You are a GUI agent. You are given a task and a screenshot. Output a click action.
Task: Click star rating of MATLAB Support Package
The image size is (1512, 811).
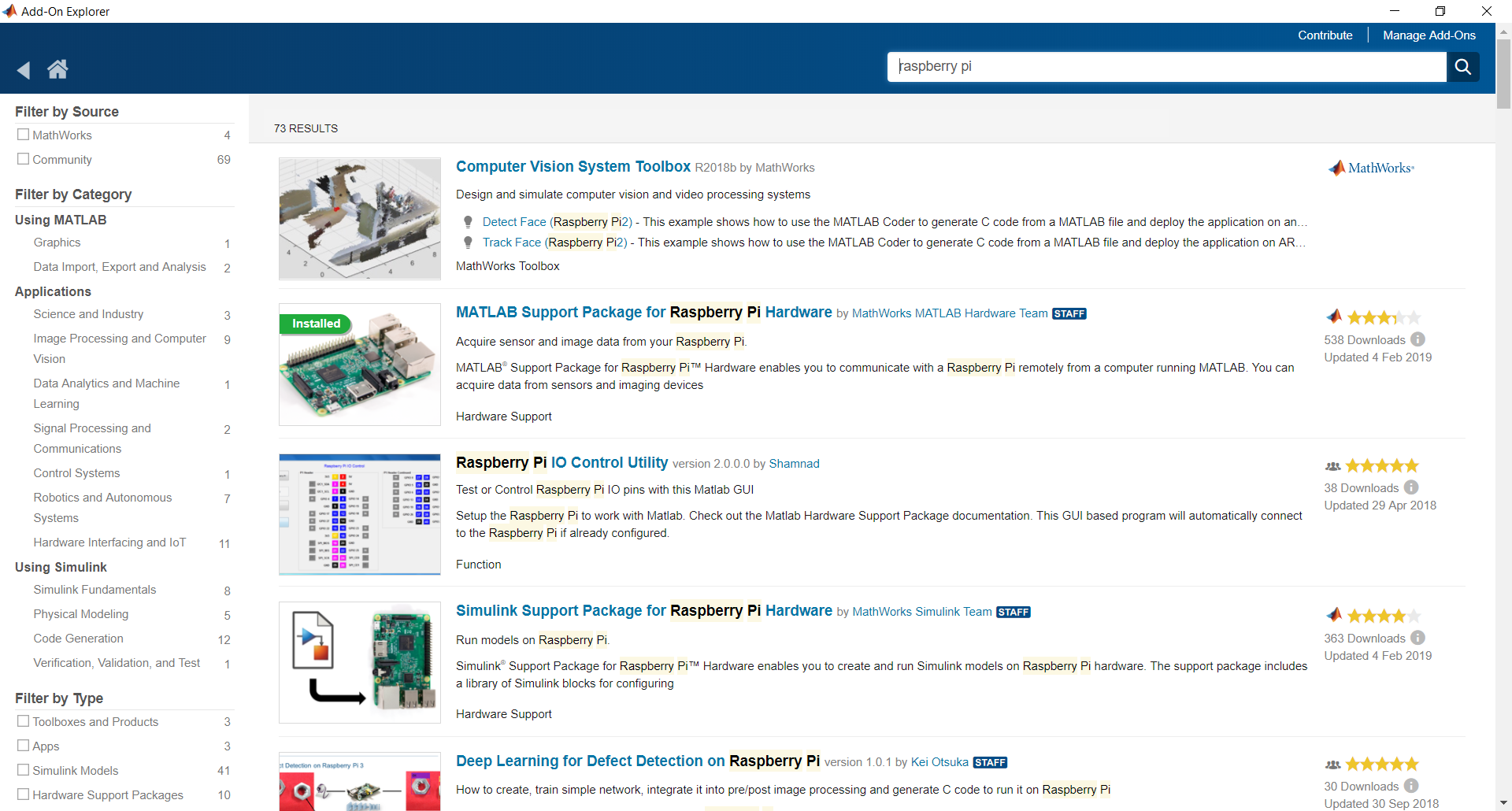[1384, 317]
